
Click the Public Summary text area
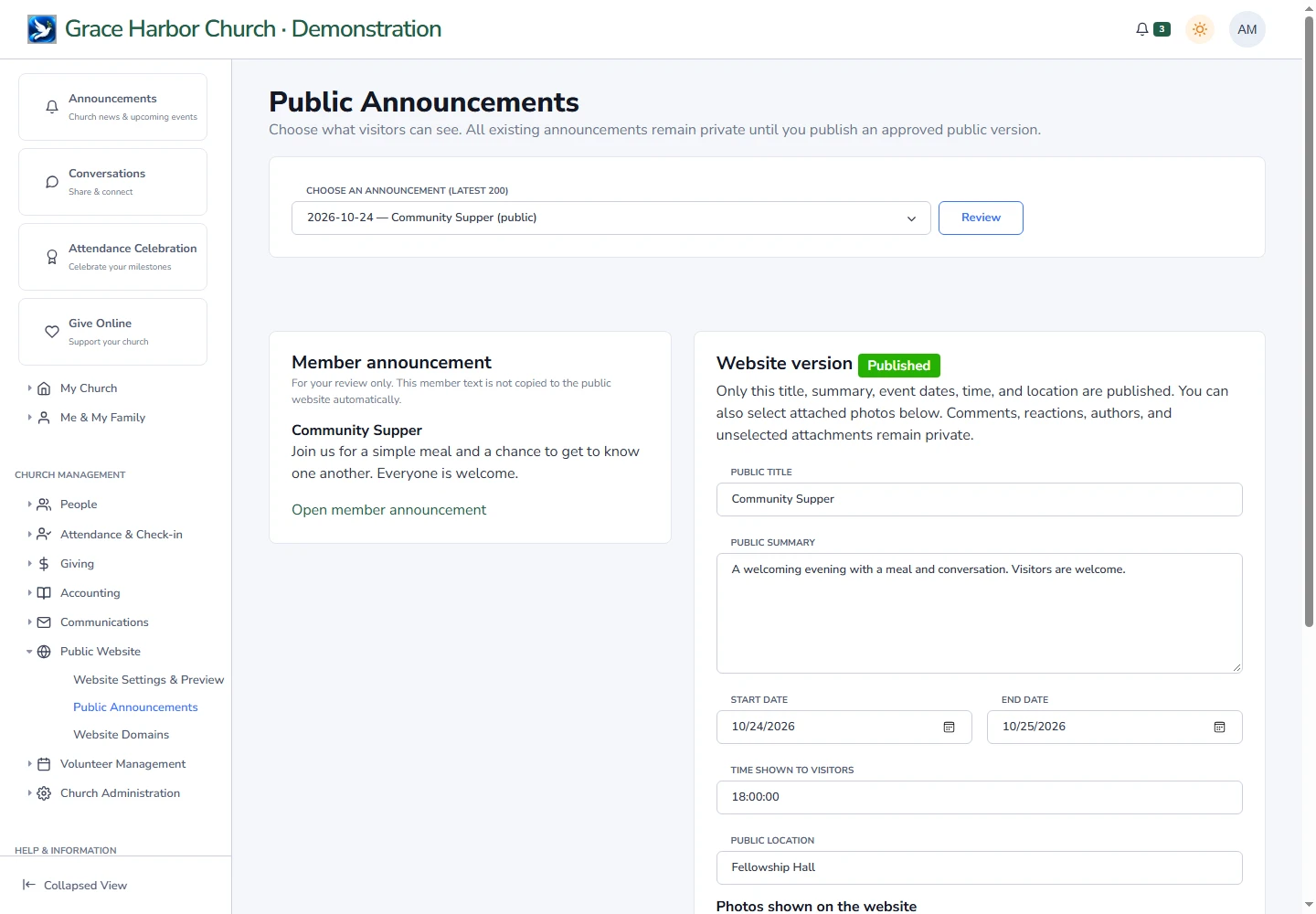pyautogui.click(x=980, y=613)
